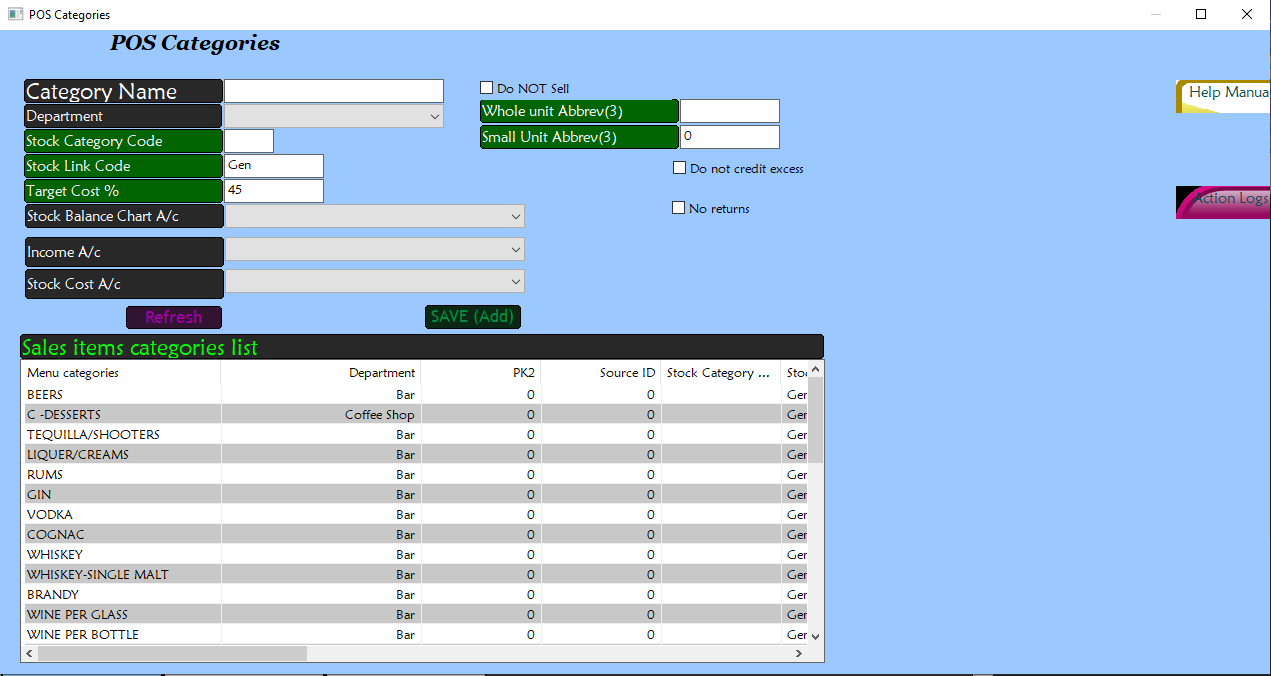Open the Department dropdown
The image size is (1271, 676).
(334, 117)
